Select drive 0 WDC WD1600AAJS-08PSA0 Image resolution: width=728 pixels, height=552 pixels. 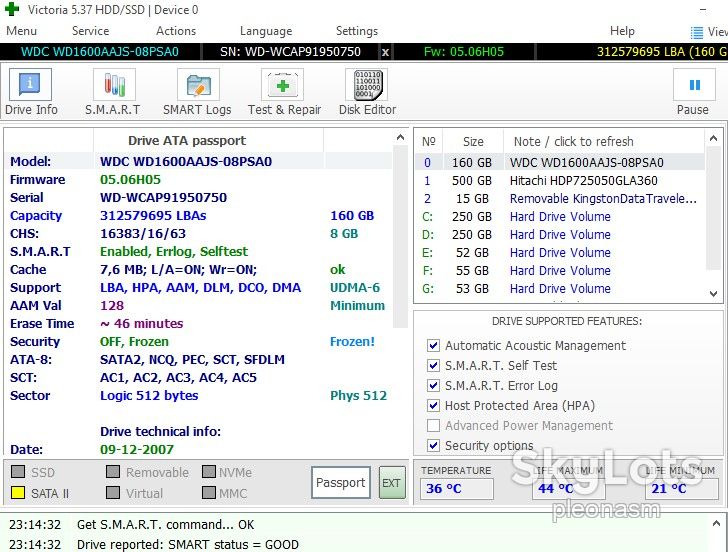point(560,162)
